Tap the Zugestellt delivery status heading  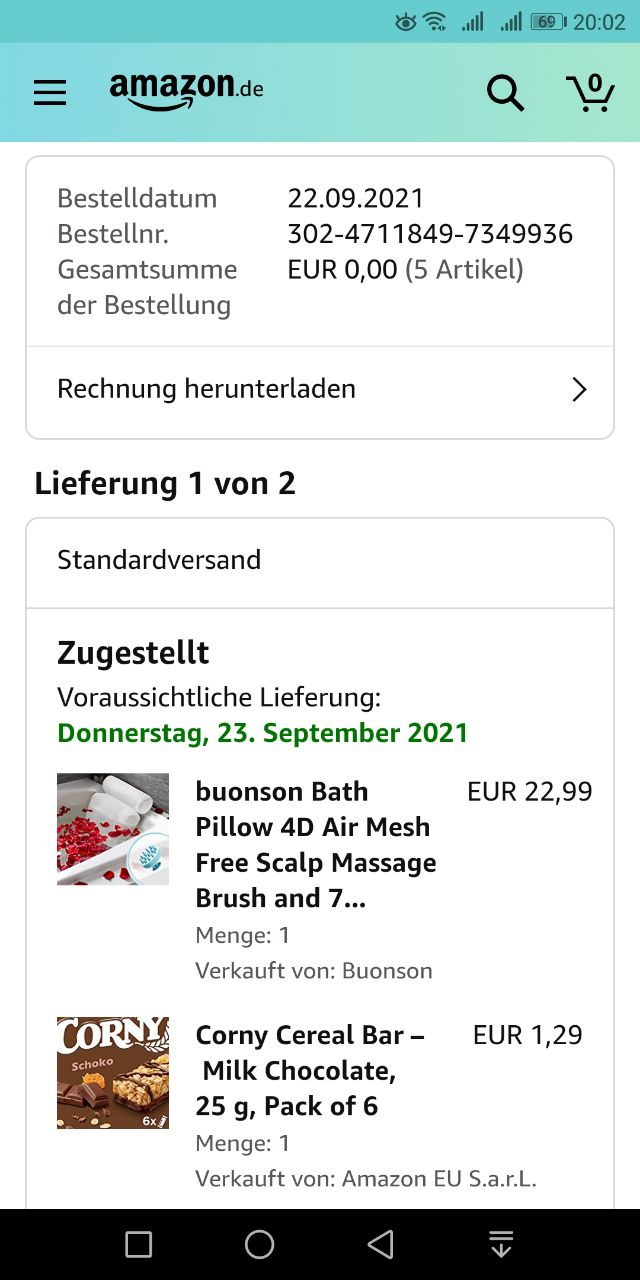133,653
